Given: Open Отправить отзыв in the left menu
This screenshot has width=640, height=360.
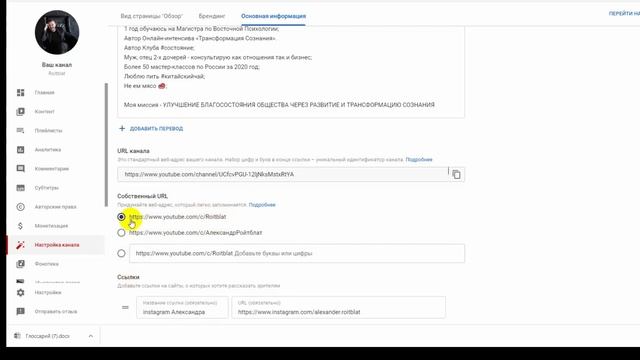Looking at the screenshot, I should point(56,311).
